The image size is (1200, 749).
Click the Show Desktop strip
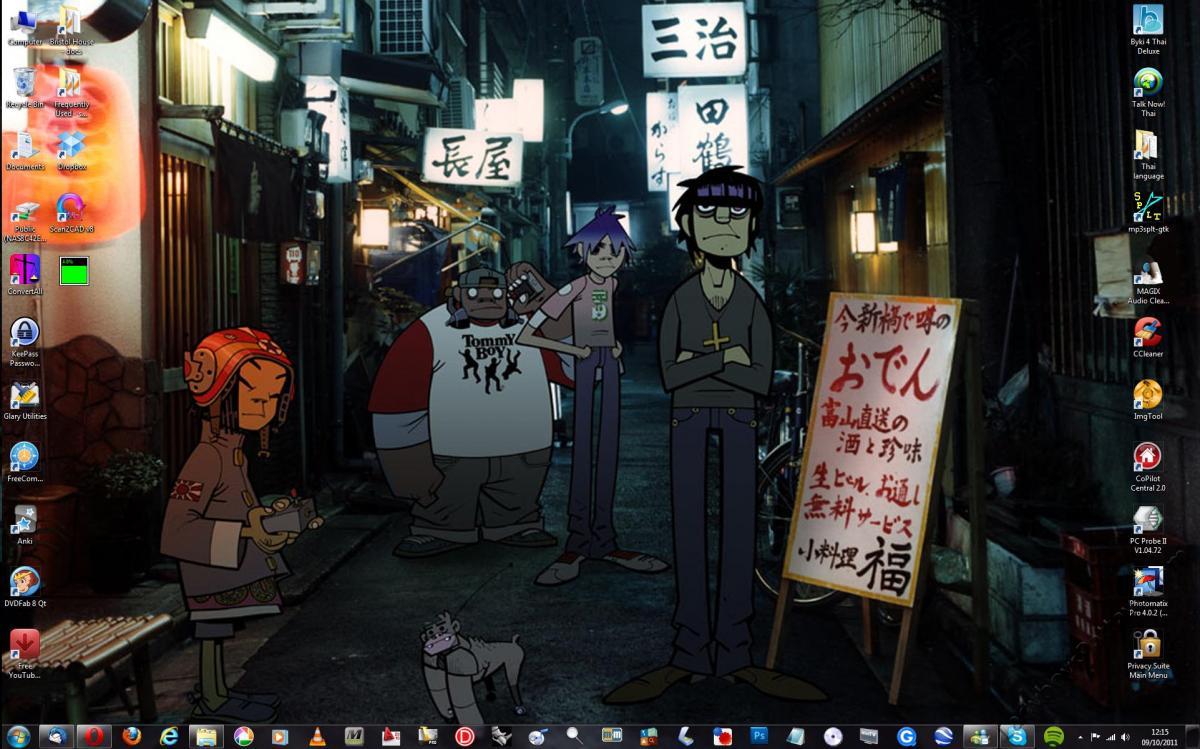pyautogui.click(x=1192, y=737)
